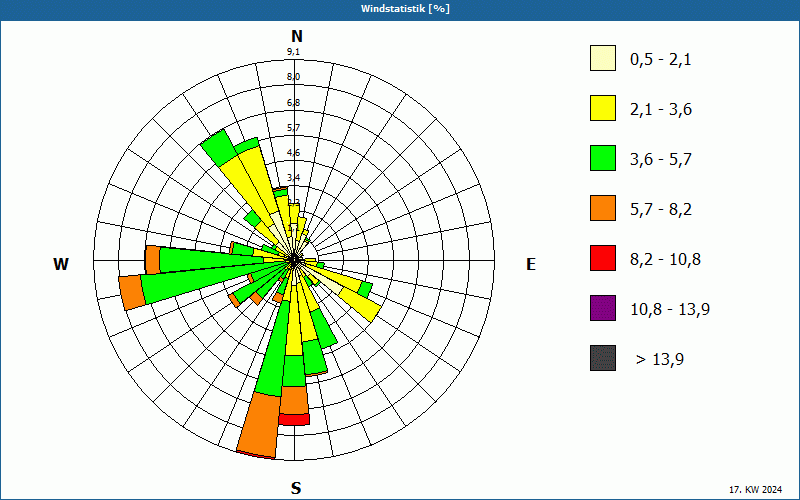Click the '8,2 - 10,8' legend label

coord(665,260)
